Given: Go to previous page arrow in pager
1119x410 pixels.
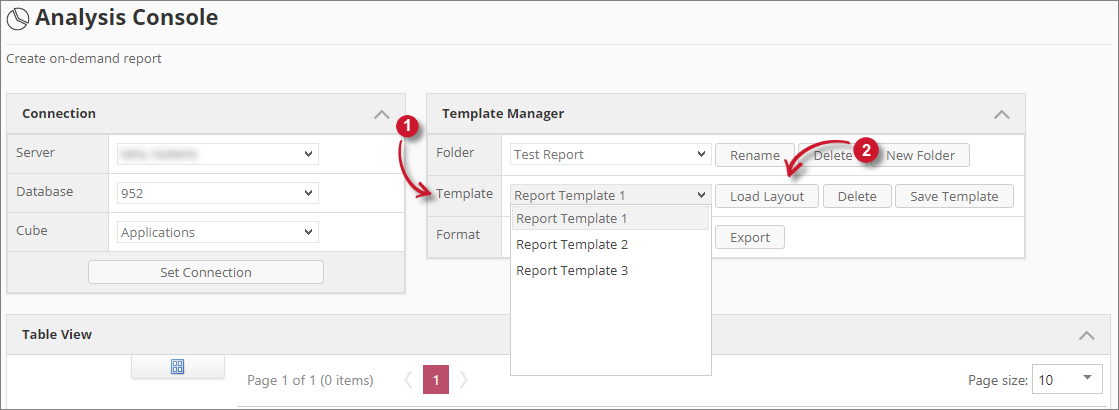Looking at the screenshot, I should 408,380.
